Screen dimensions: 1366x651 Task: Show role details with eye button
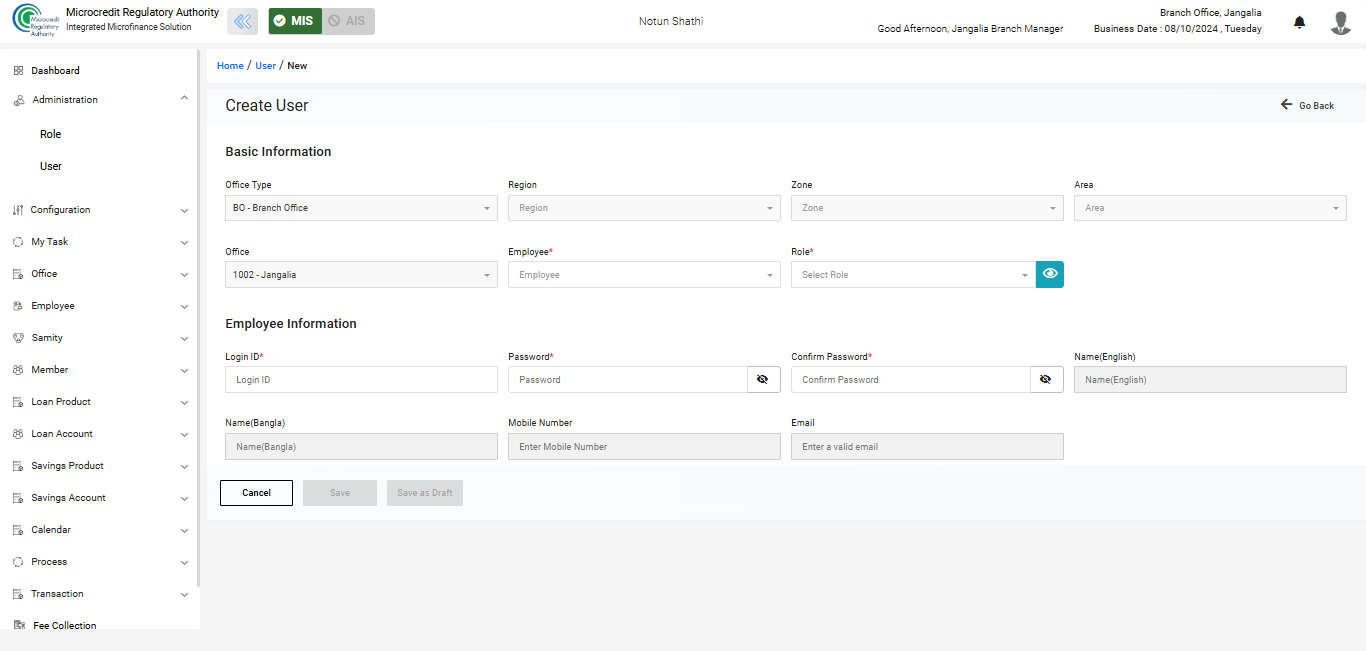tap(1049, 274)
